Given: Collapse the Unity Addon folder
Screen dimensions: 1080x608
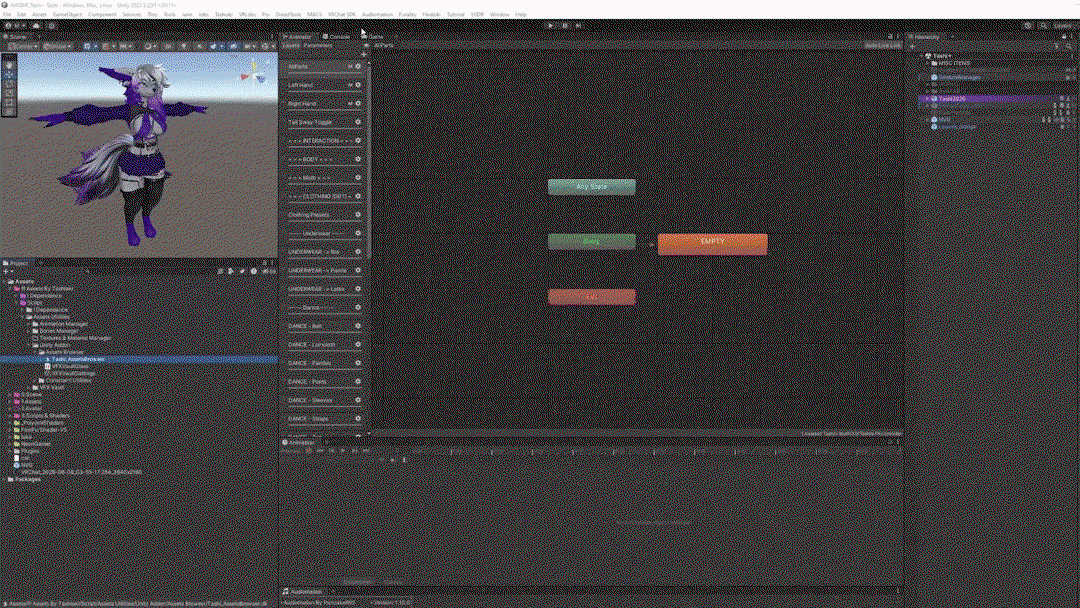Looking at the screenshot, I should (30, 345).
